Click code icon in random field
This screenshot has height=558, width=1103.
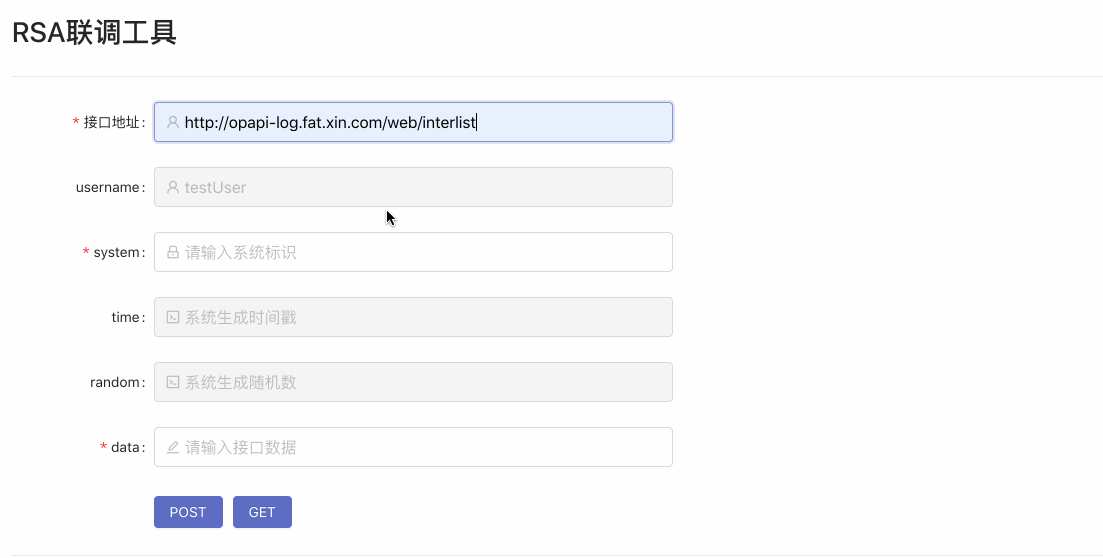pyautogui.click(x=173, y=382)
